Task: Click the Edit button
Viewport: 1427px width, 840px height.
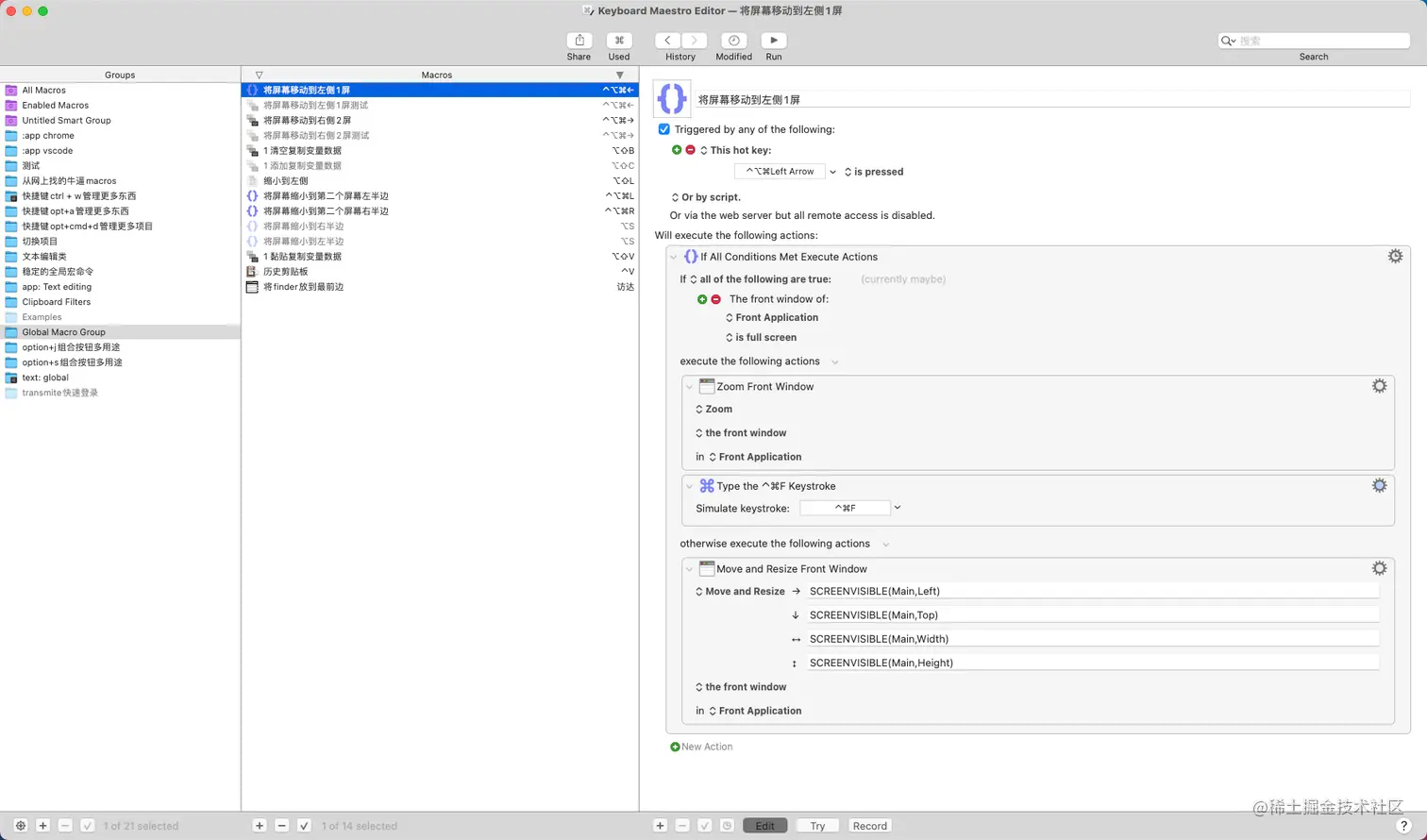Action: pos(765,826)
